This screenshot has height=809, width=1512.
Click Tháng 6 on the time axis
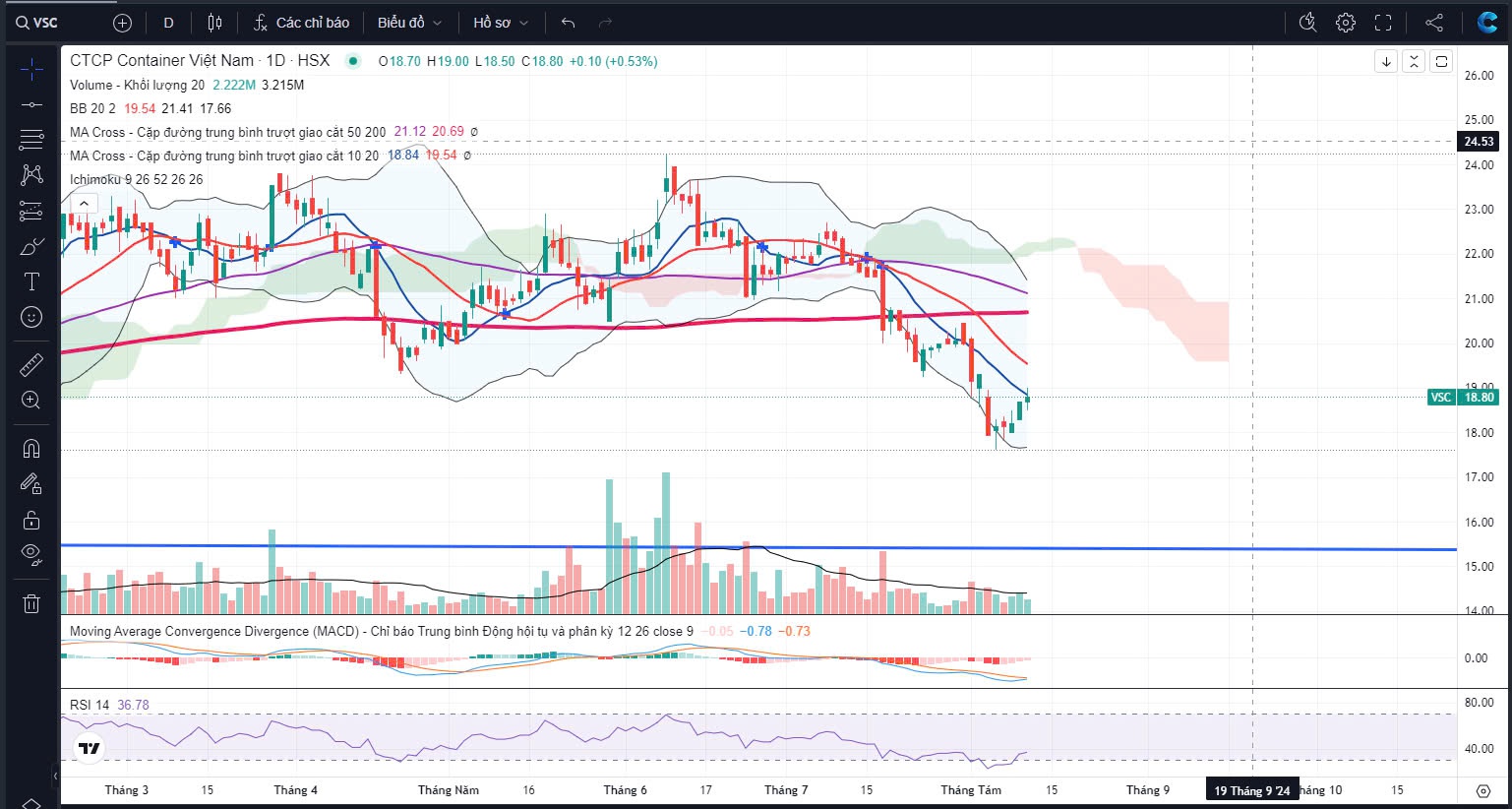coord(626,790)
